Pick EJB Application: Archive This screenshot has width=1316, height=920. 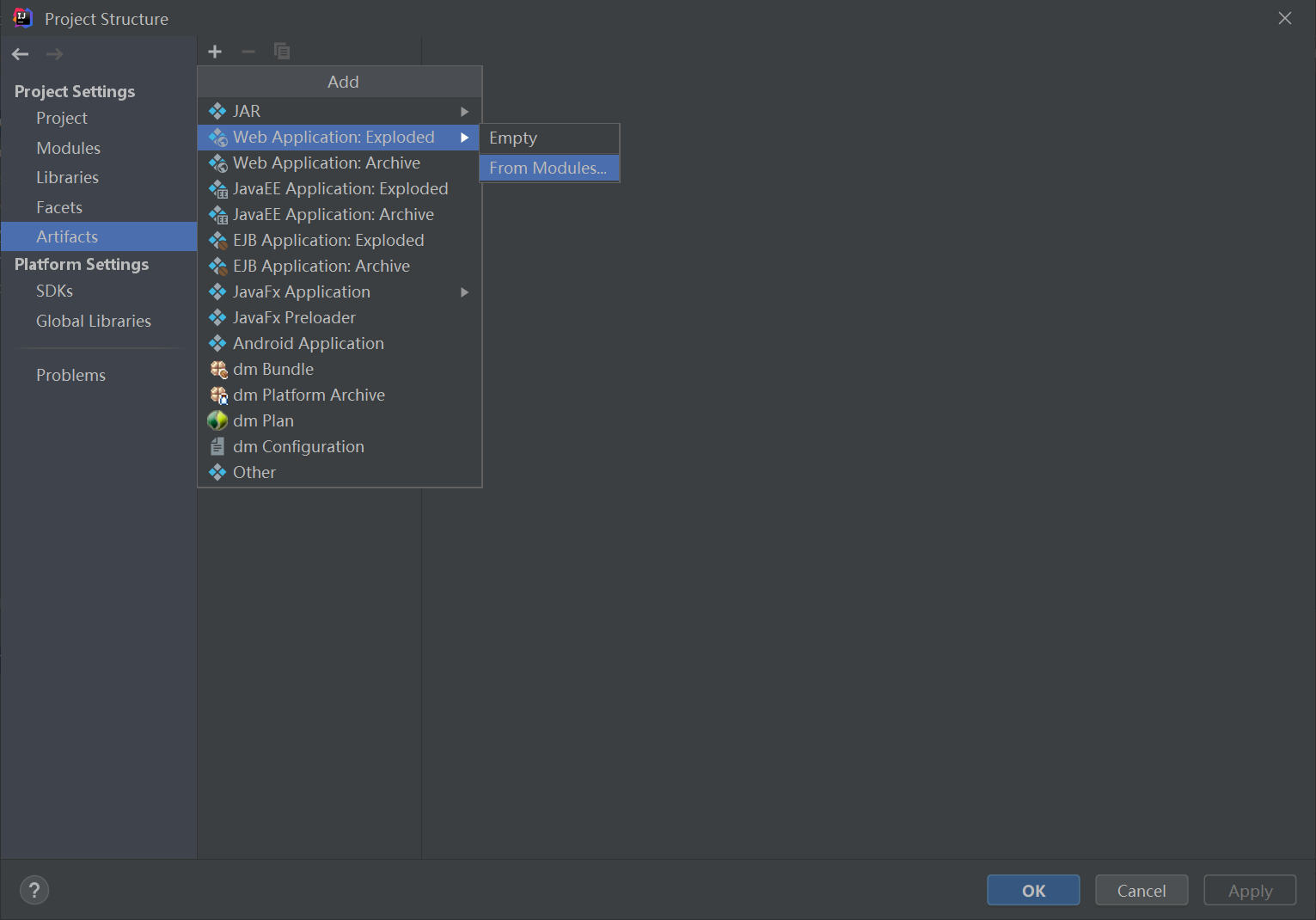pyautogui.click(x=340, y=266)
